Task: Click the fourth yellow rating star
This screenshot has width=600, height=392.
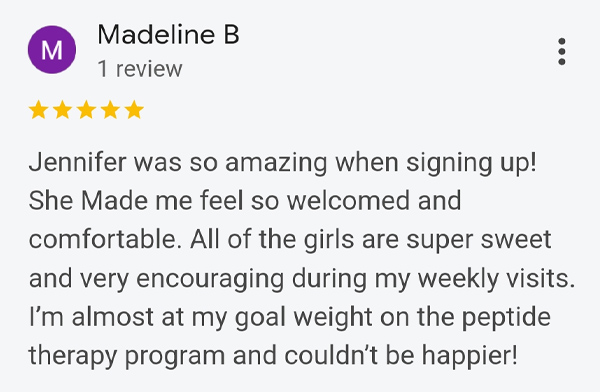Action: 110,110
